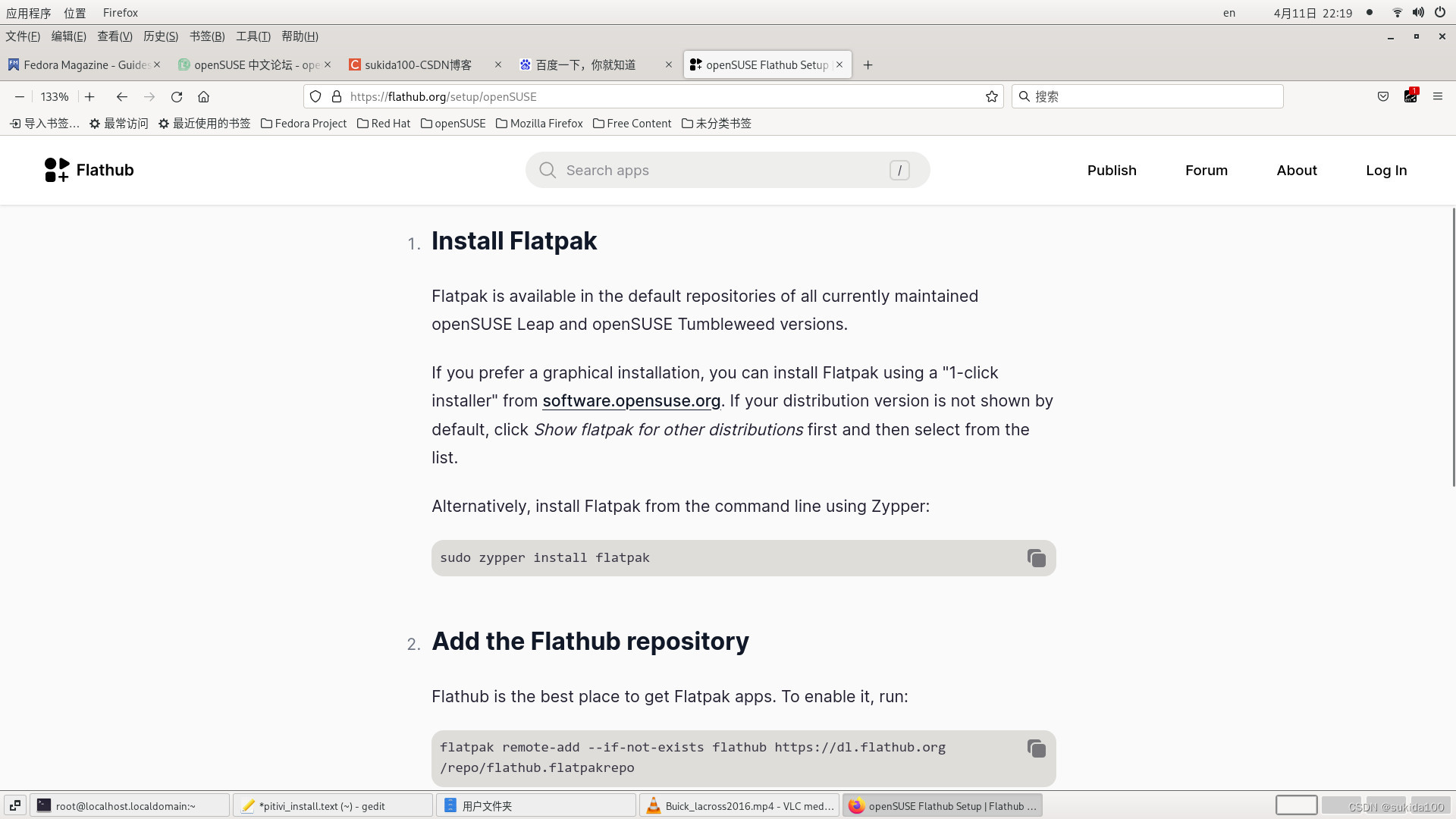Expand the 未分类书签 bookmarks folder

[716, 124]
